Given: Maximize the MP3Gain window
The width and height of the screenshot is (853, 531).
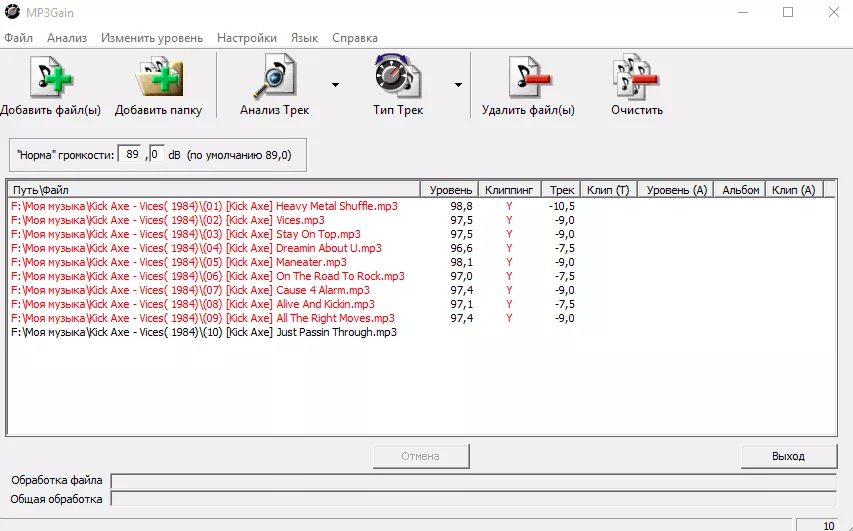Looking at the screenshot, I should (788, 12).
